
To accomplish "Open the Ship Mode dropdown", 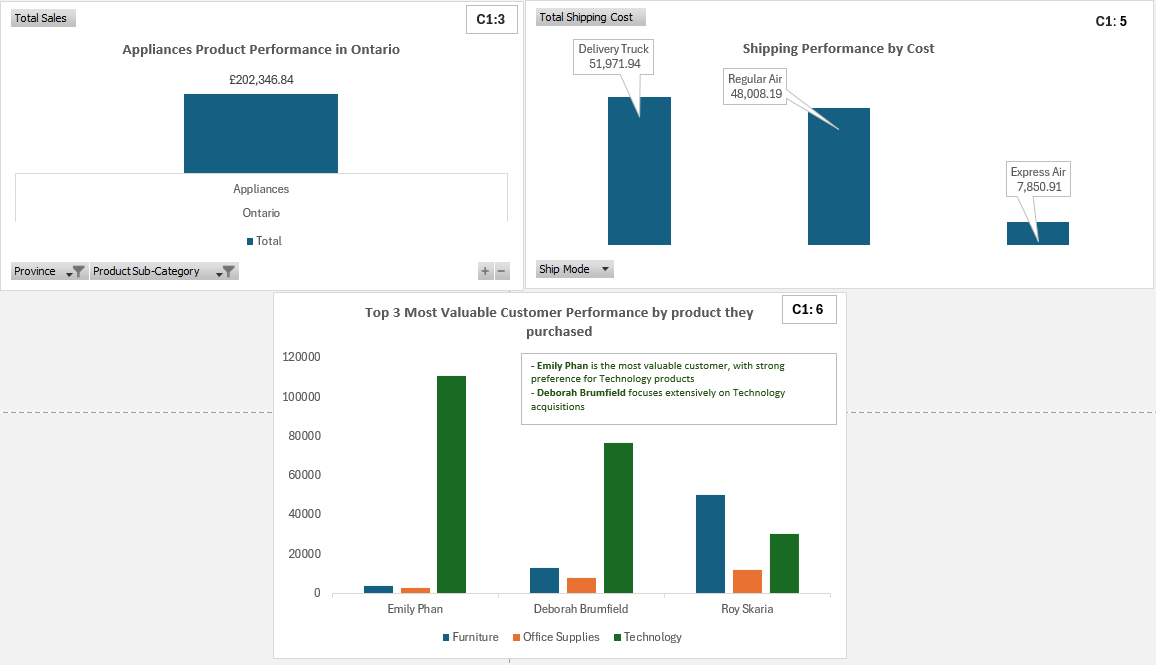I will [x=605, y=269].
